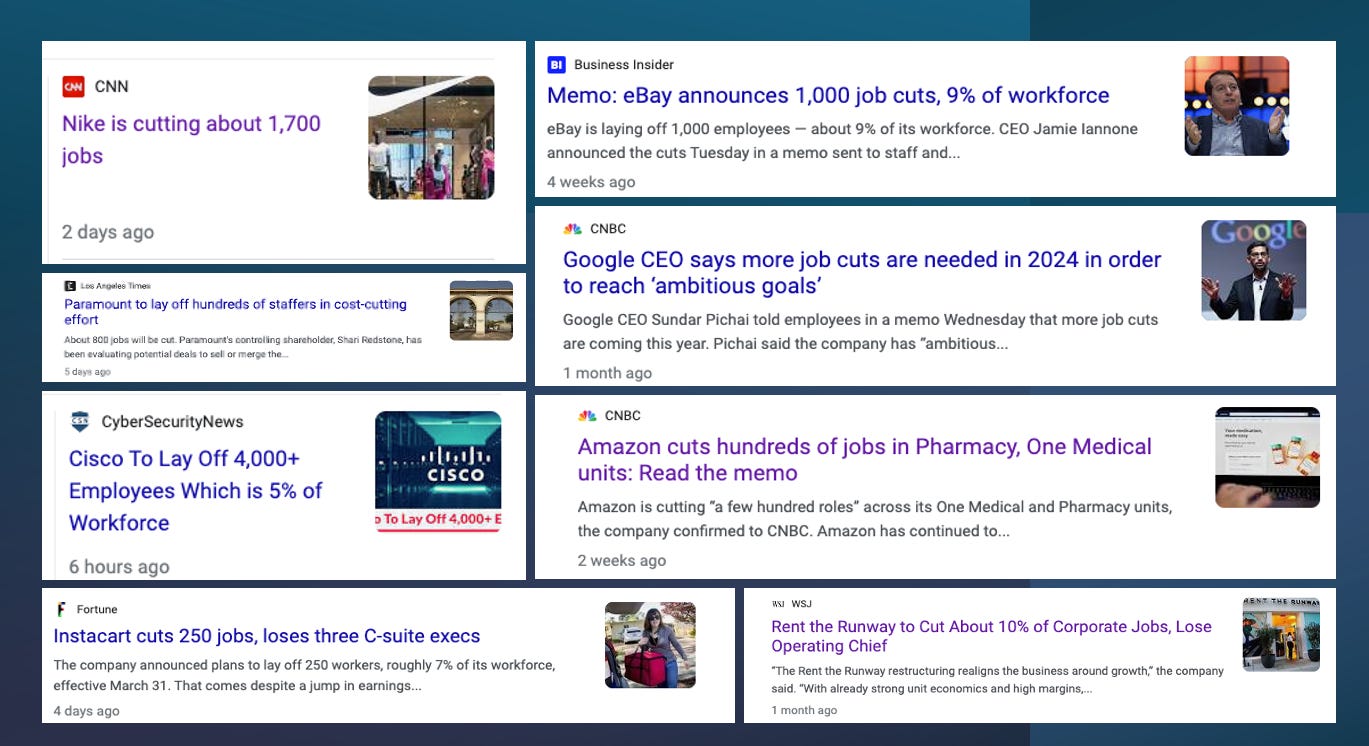Click the CNN logo icon
Viewport: 1369px width, 746px height.
click(73, 87)
